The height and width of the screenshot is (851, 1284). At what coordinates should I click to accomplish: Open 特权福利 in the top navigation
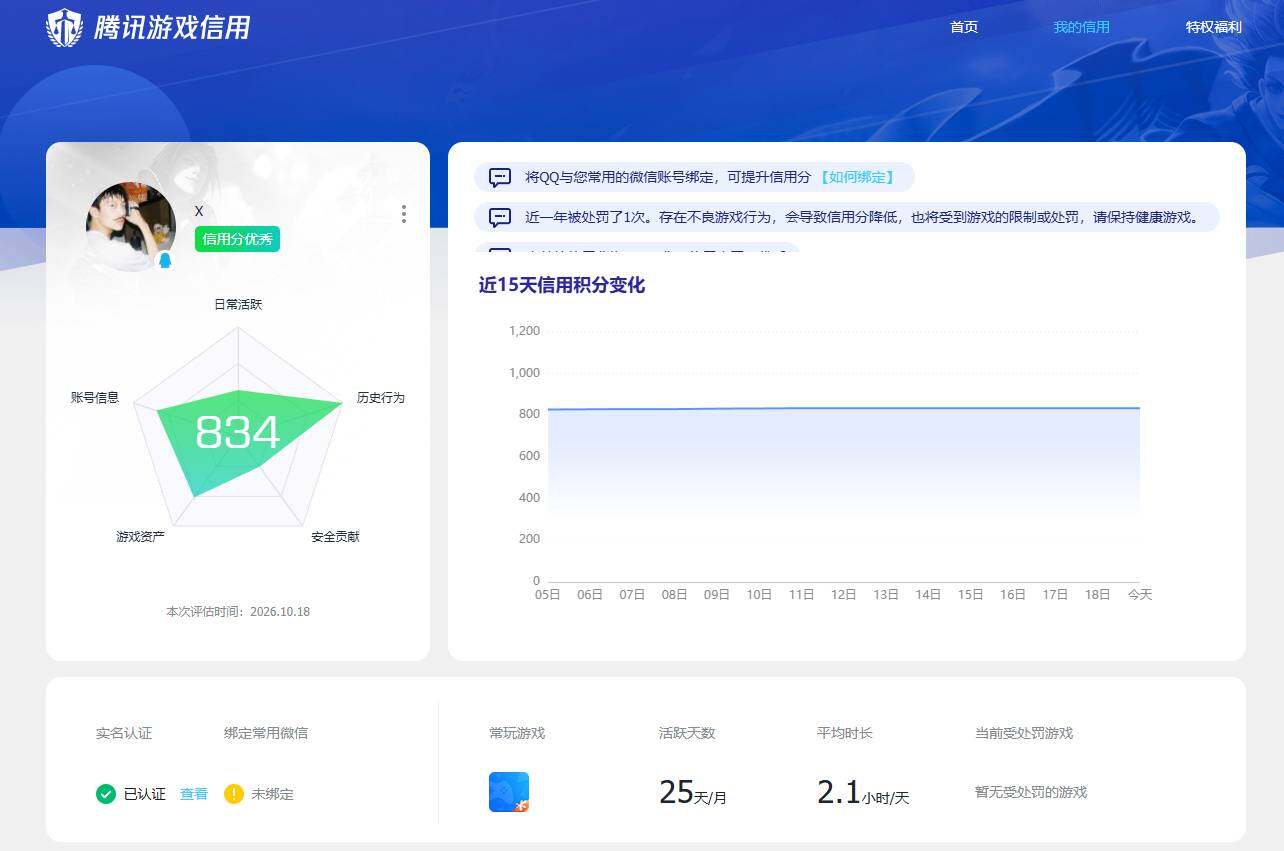point(1213,27)
